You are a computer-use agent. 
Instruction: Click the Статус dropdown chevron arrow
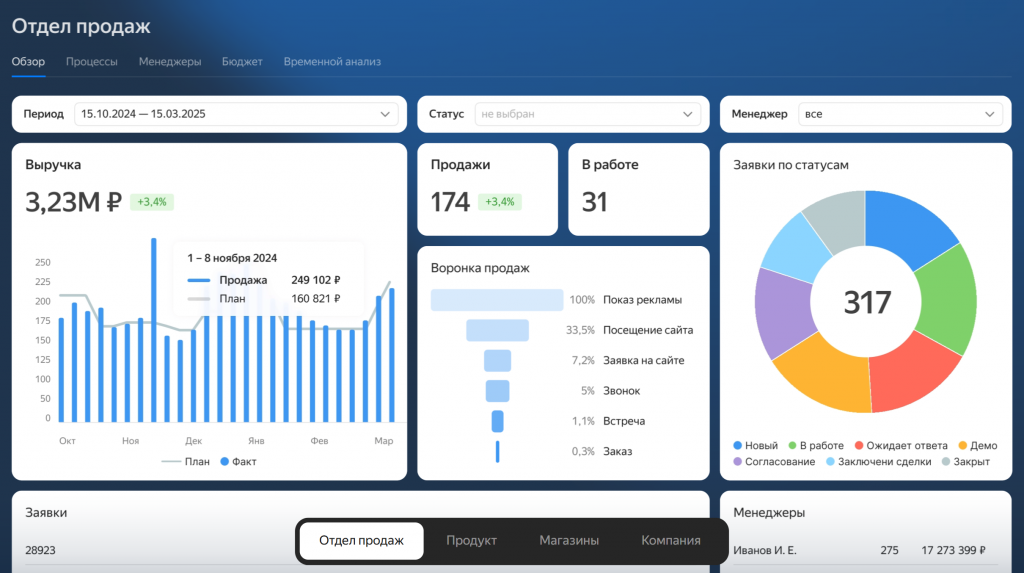688,114
